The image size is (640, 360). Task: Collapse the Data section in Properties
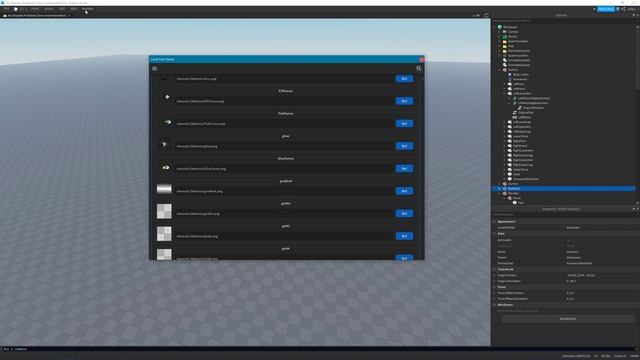click(495, 233)
